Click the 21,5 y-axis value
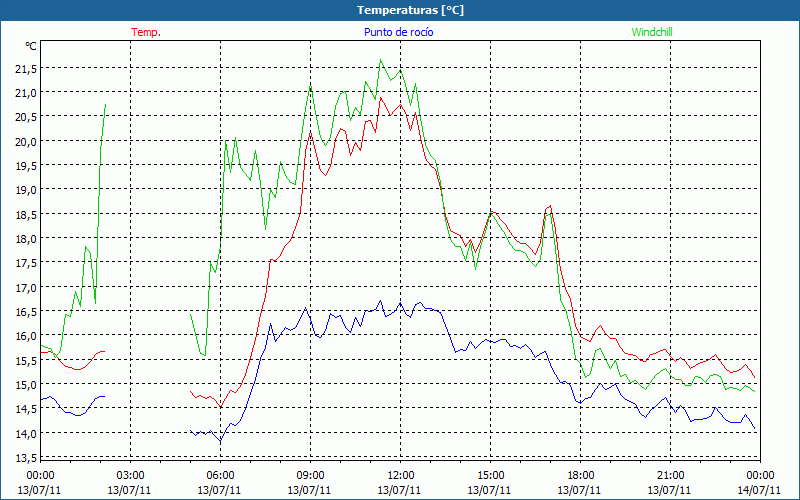 pyautogui.click(x=26, y=68)
